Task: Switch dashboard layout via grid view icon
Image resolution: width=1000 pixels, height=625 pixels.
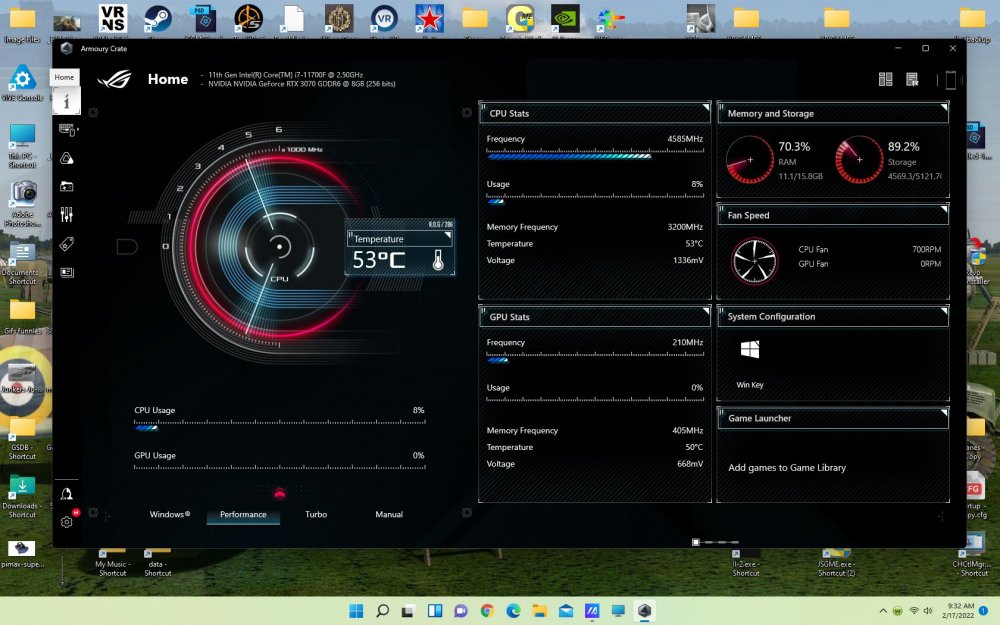Action: tap(885, 80)
